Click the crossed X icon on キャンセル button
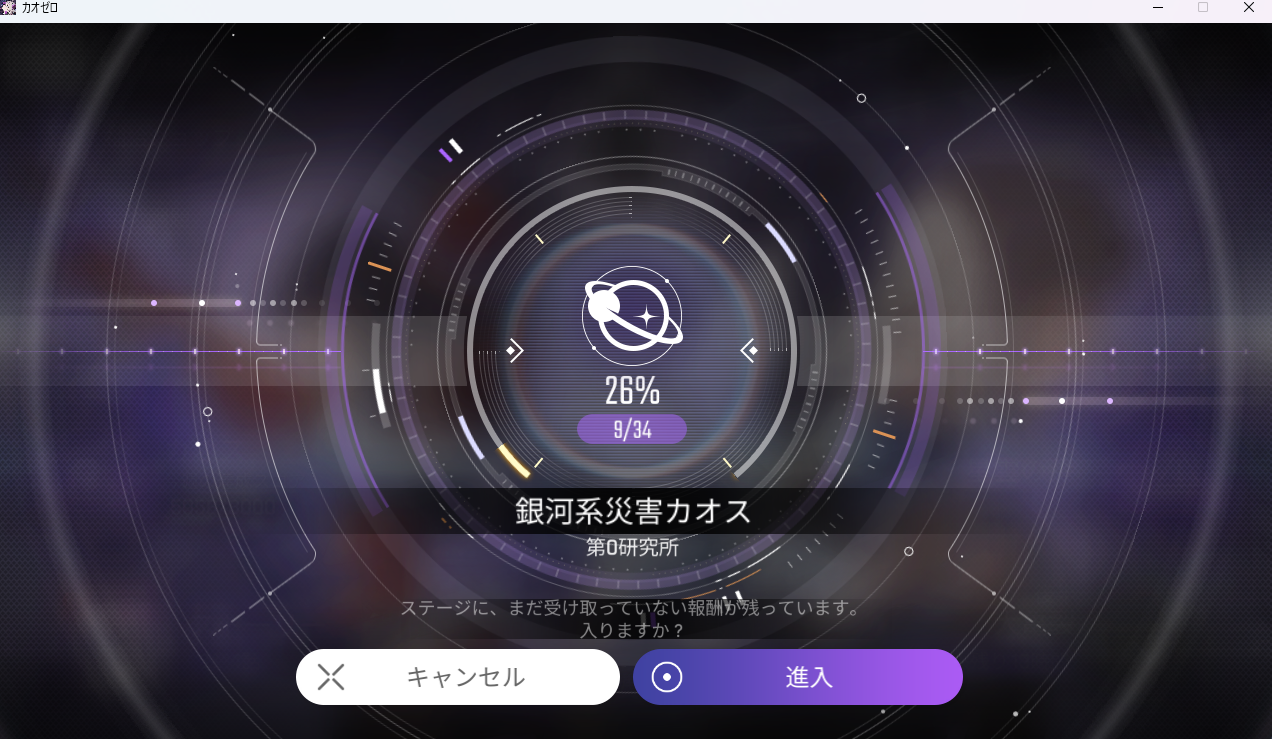 [x=331, y=677]
